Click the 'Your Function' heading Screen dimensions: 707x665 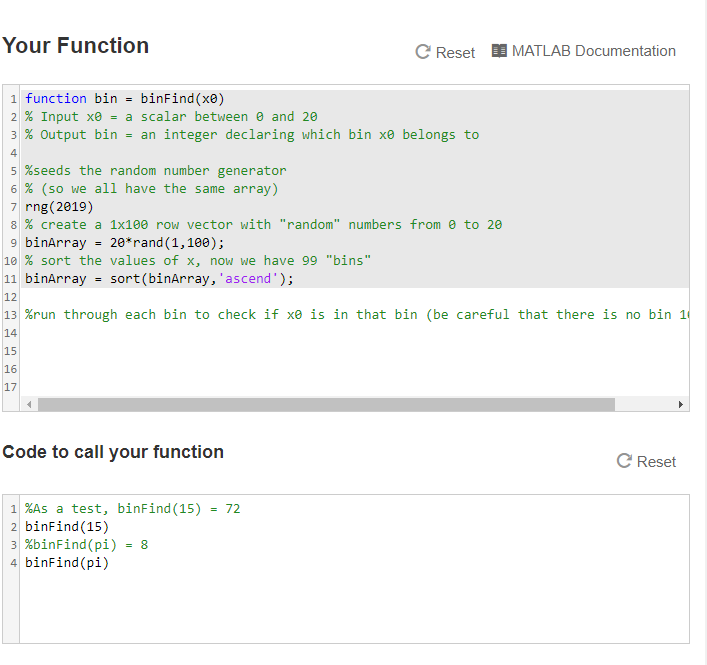[x=75, y=46]
